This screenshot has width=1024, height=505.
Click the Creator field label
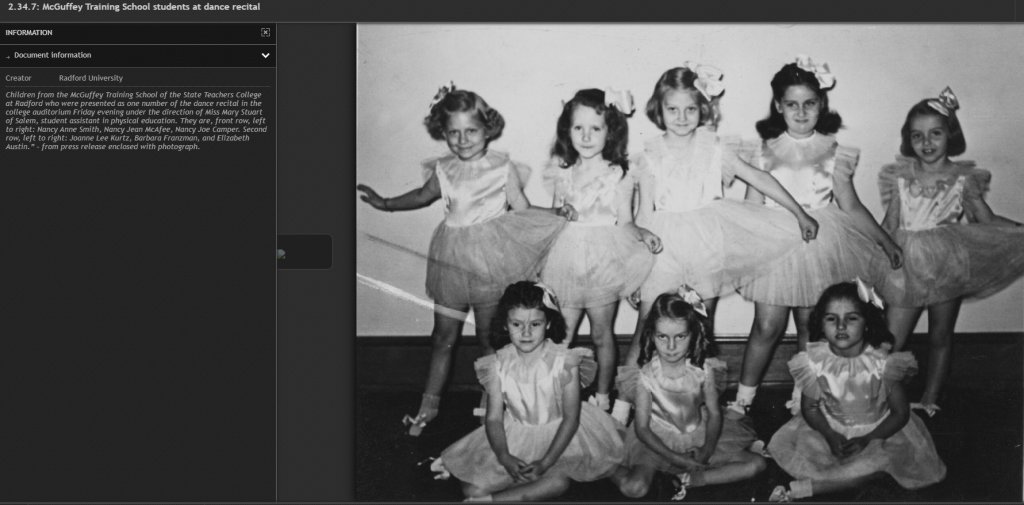(x=18, y=78)
